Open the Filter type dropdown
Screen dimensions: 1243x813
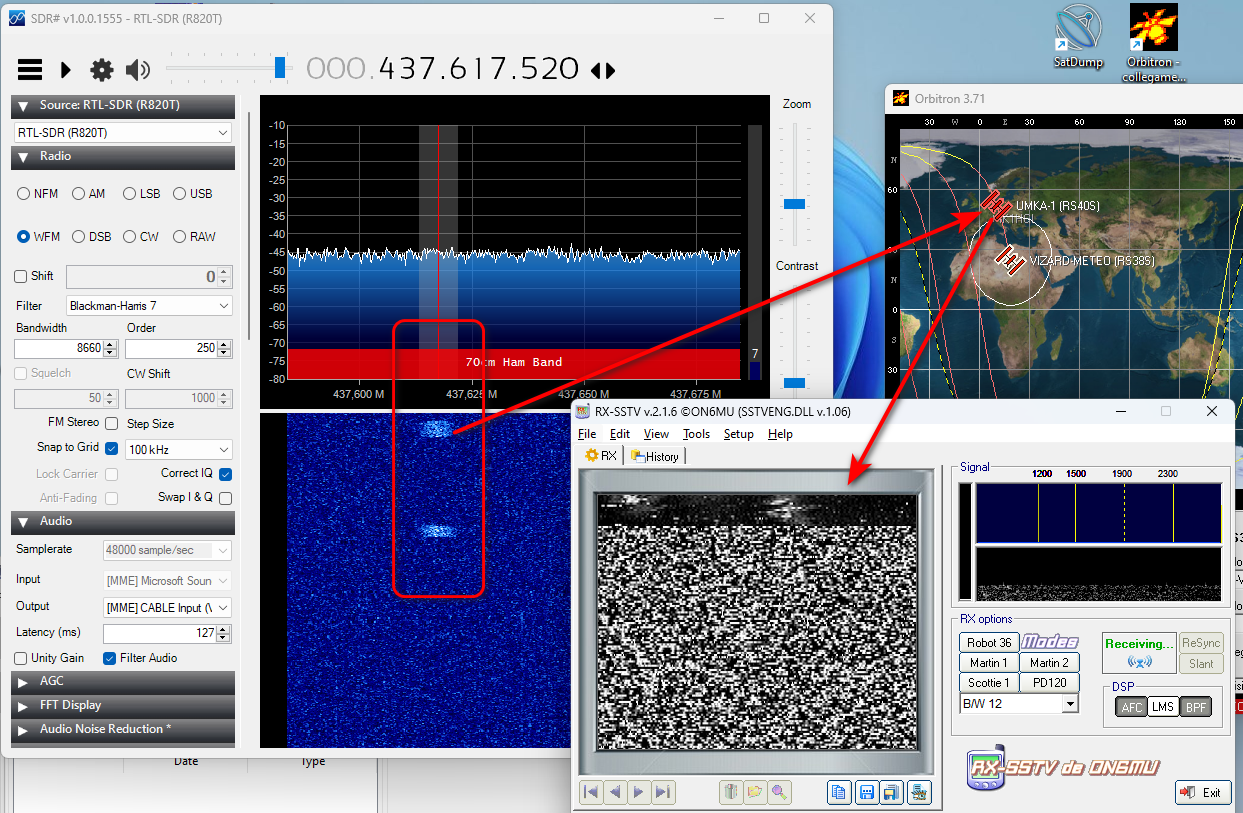[150, 305]
